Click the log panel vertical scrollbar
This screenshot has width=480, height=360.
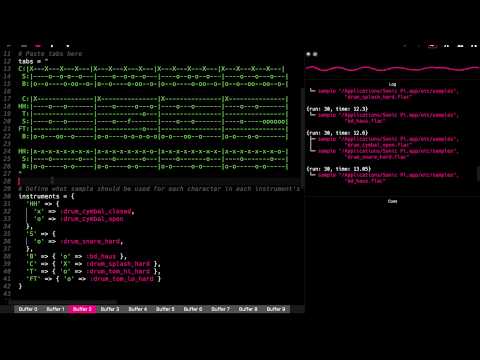[478, 173]
